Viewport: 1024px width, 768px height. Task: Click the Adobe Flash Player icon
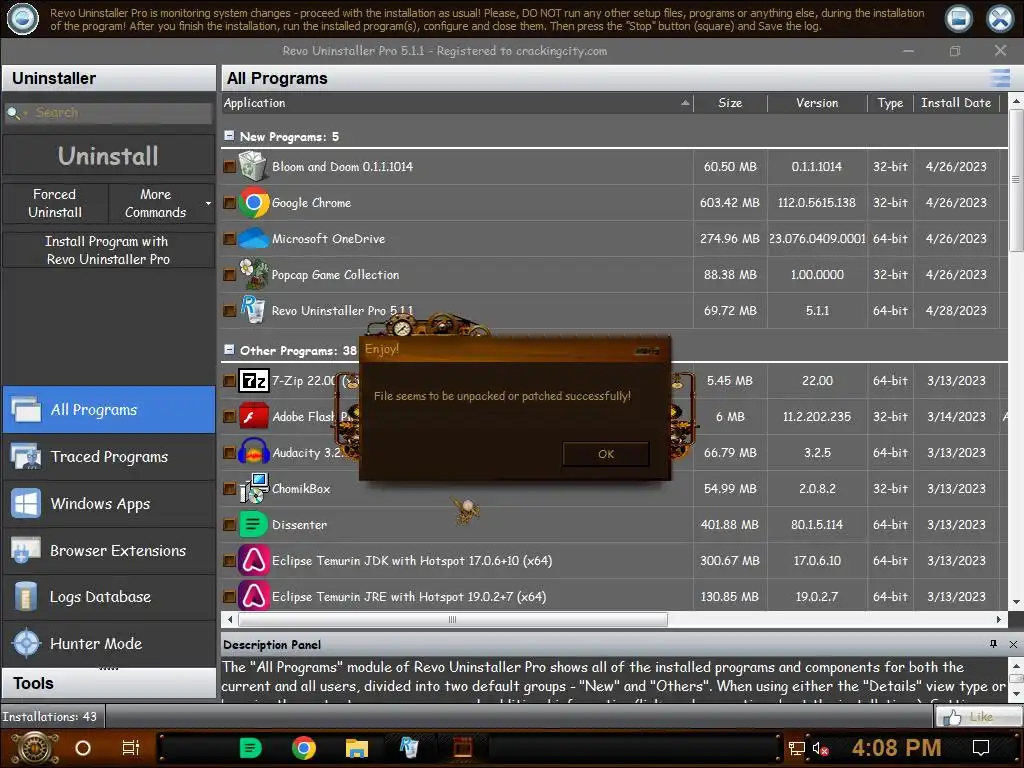(253, 416)
